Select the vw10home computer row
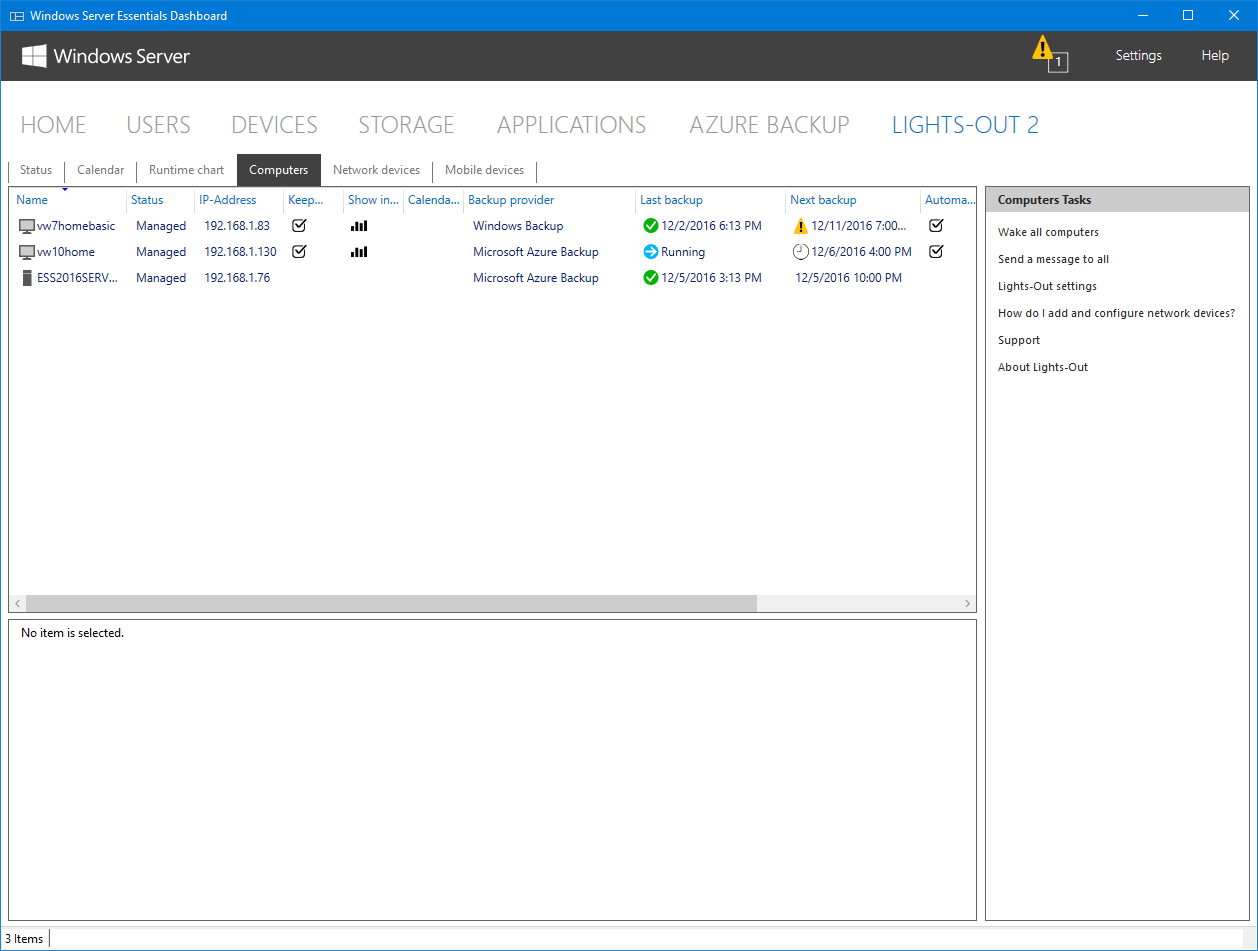The height and width of the screenshot is (951, 1258). (492, 252)
